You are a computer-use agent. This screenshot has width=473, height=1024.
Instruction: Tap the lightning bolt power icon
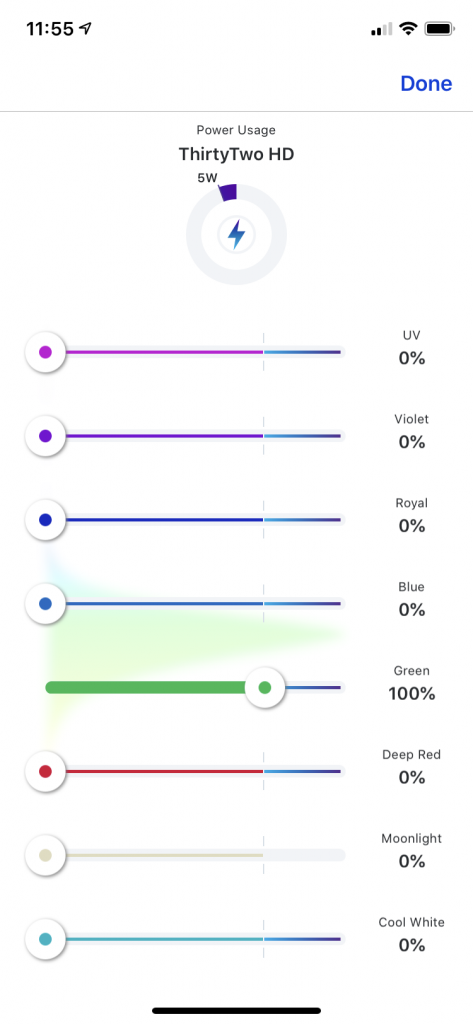pyautogui.click(x=236, y=234)
